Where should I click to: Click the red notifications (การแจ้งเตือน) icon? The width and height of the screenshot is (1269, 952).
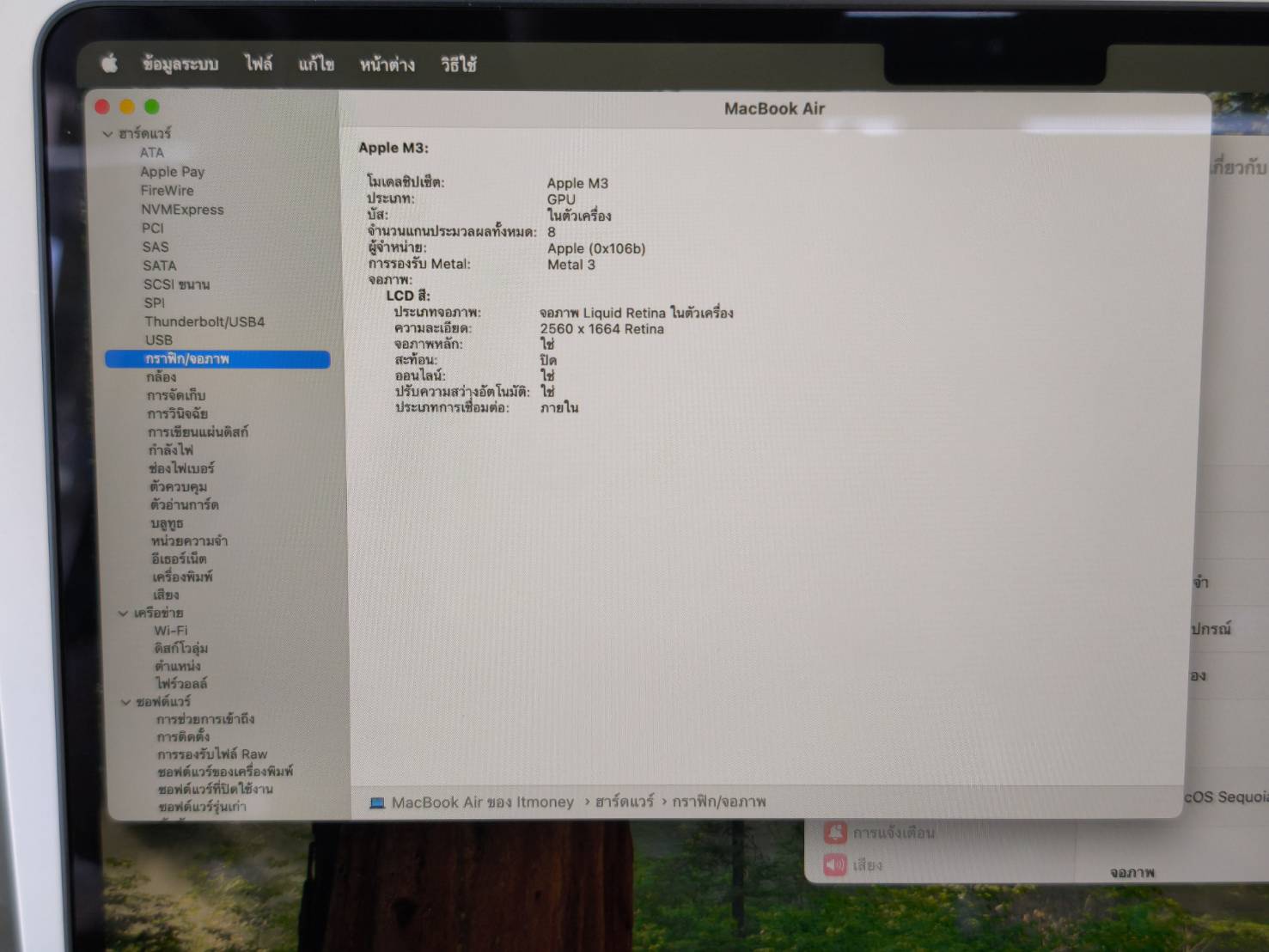[835, 832]
